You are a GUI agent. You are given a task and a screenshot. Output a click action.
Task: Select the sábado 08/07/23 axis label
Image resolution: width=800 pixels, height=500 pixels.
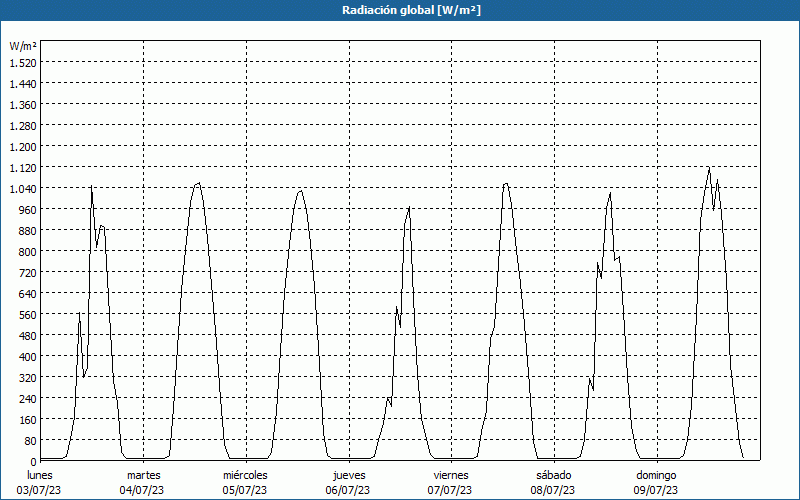[554, 483]
